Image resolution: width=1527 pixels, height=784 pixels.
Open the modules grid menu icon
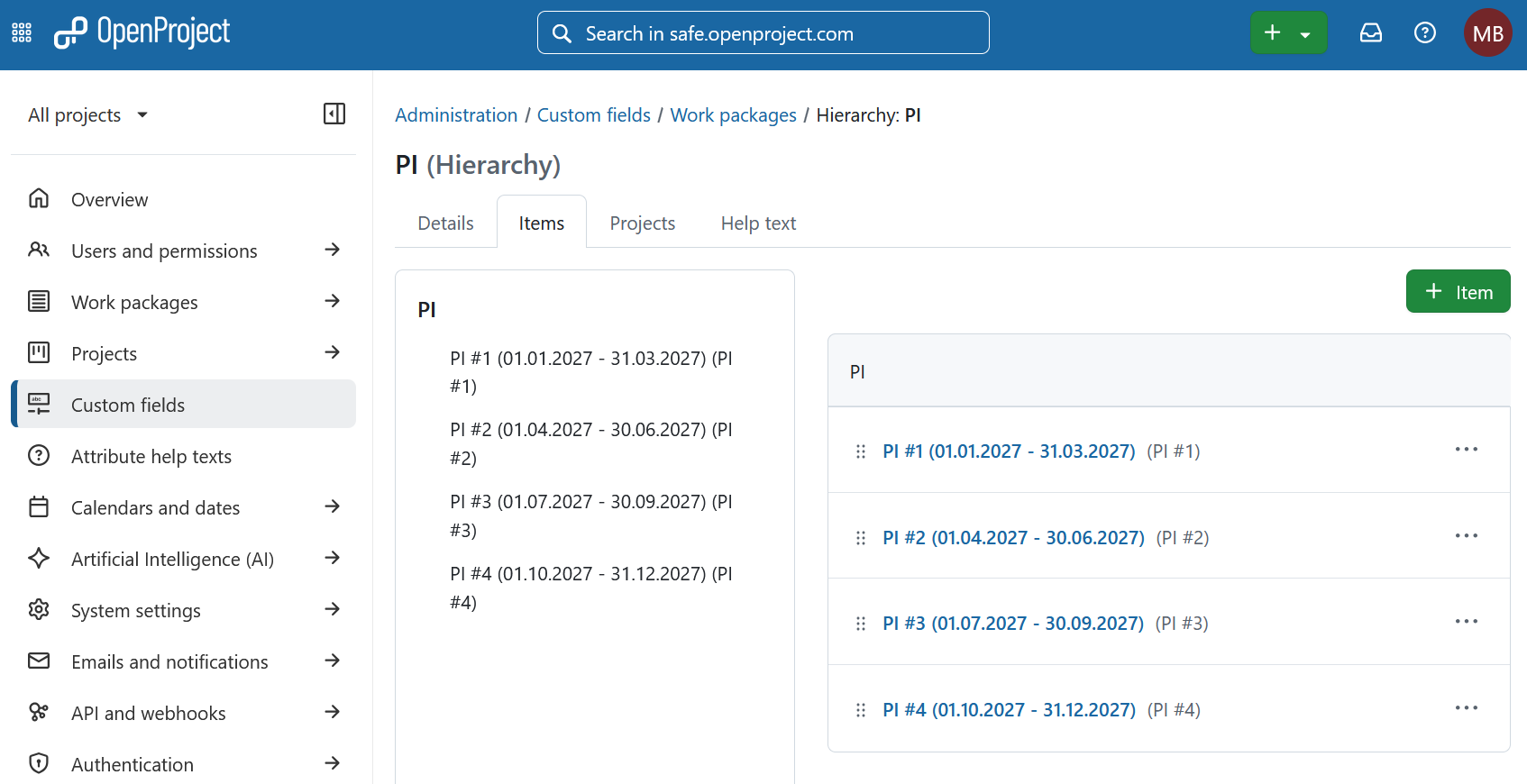tap(22, 33)
